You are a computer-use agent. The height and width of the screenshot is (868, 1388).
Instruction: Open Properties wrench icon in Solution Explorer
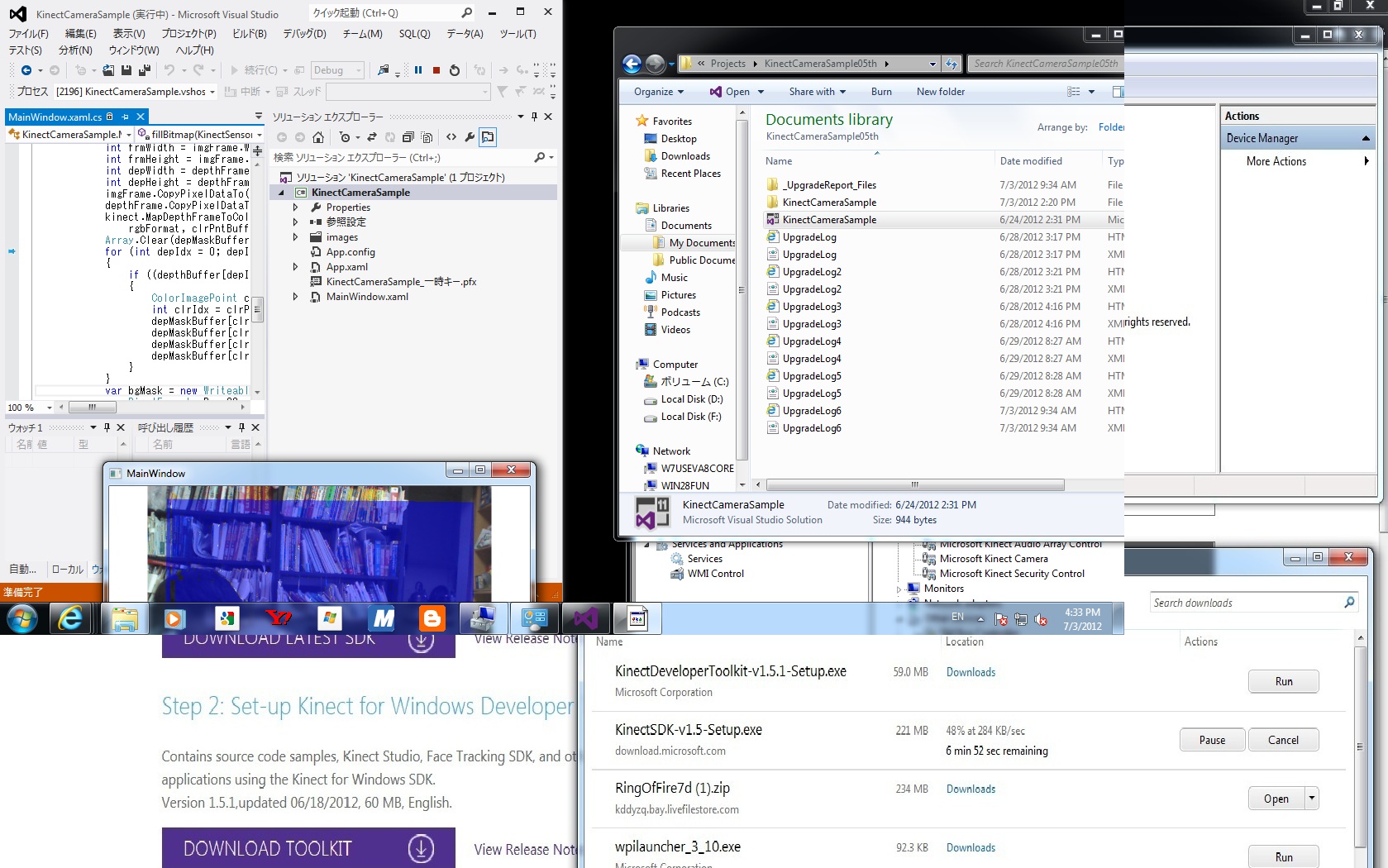click(x=470, y=137)
